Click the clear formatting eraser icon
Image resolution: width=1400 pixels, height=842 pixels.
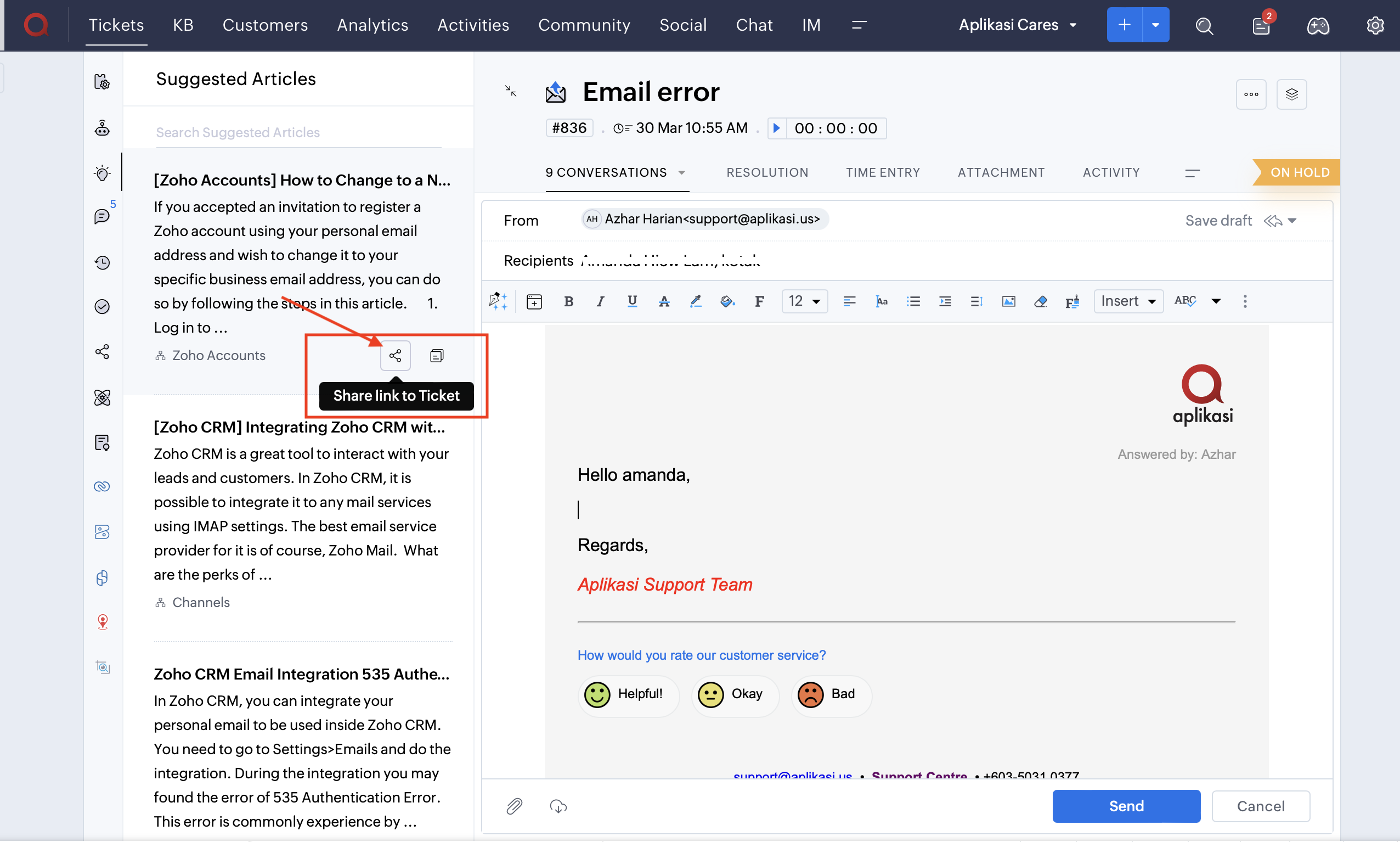pyautogui.click(x=1040, y=301)
